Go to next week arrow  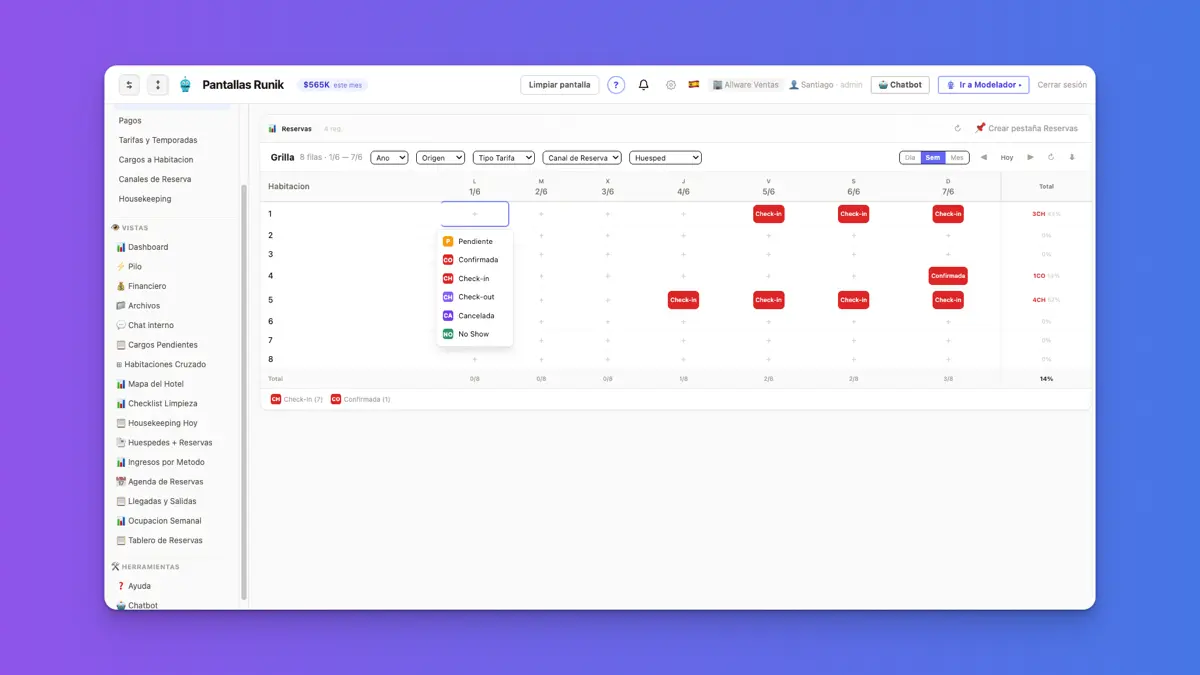[x=1031, y=157]
